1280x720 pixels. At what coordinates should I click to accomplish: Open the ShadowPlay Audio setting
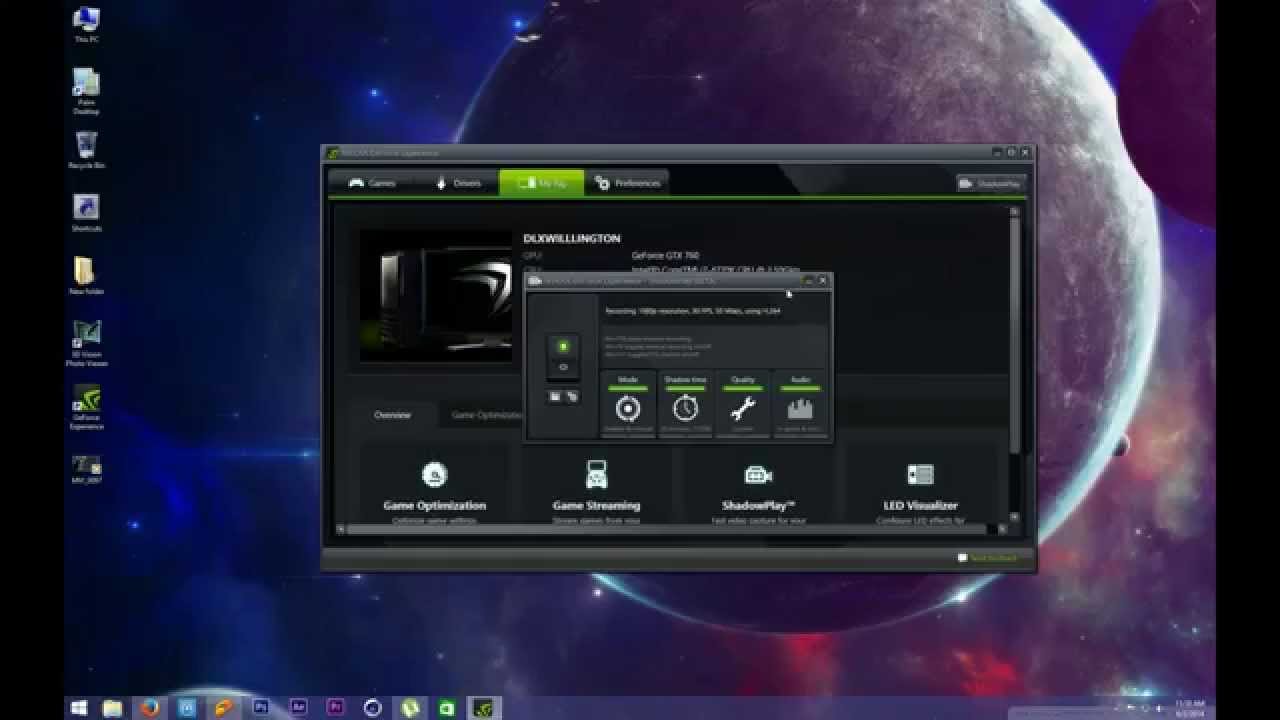800,403
